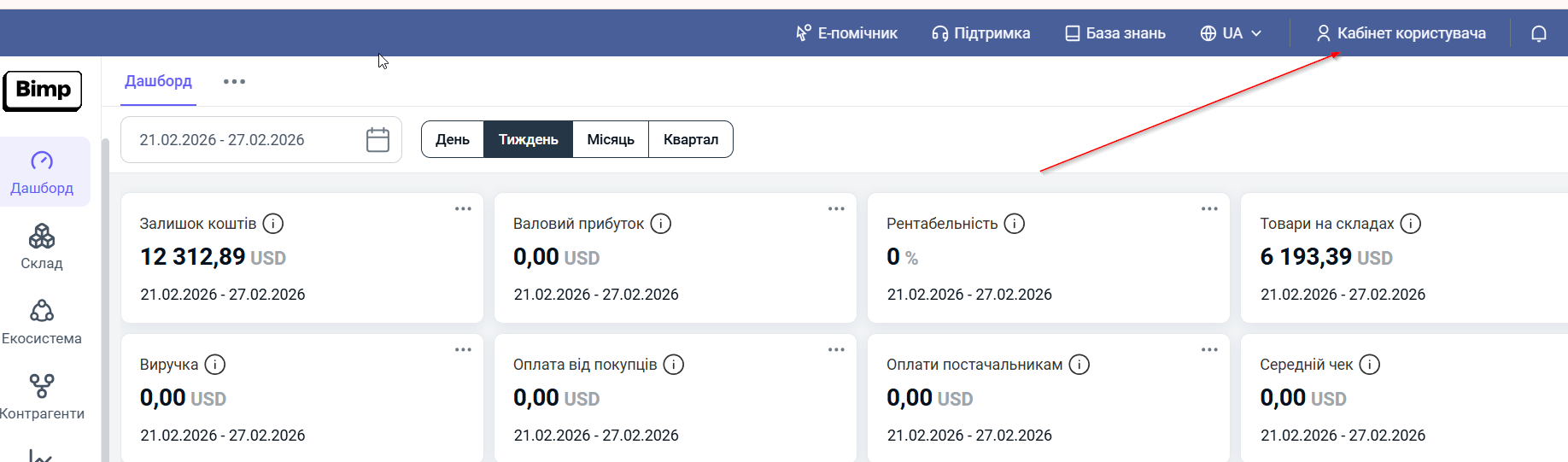Show info for Залишок коштів
This screenshot has height=462, width=1568.
(273, 224)
